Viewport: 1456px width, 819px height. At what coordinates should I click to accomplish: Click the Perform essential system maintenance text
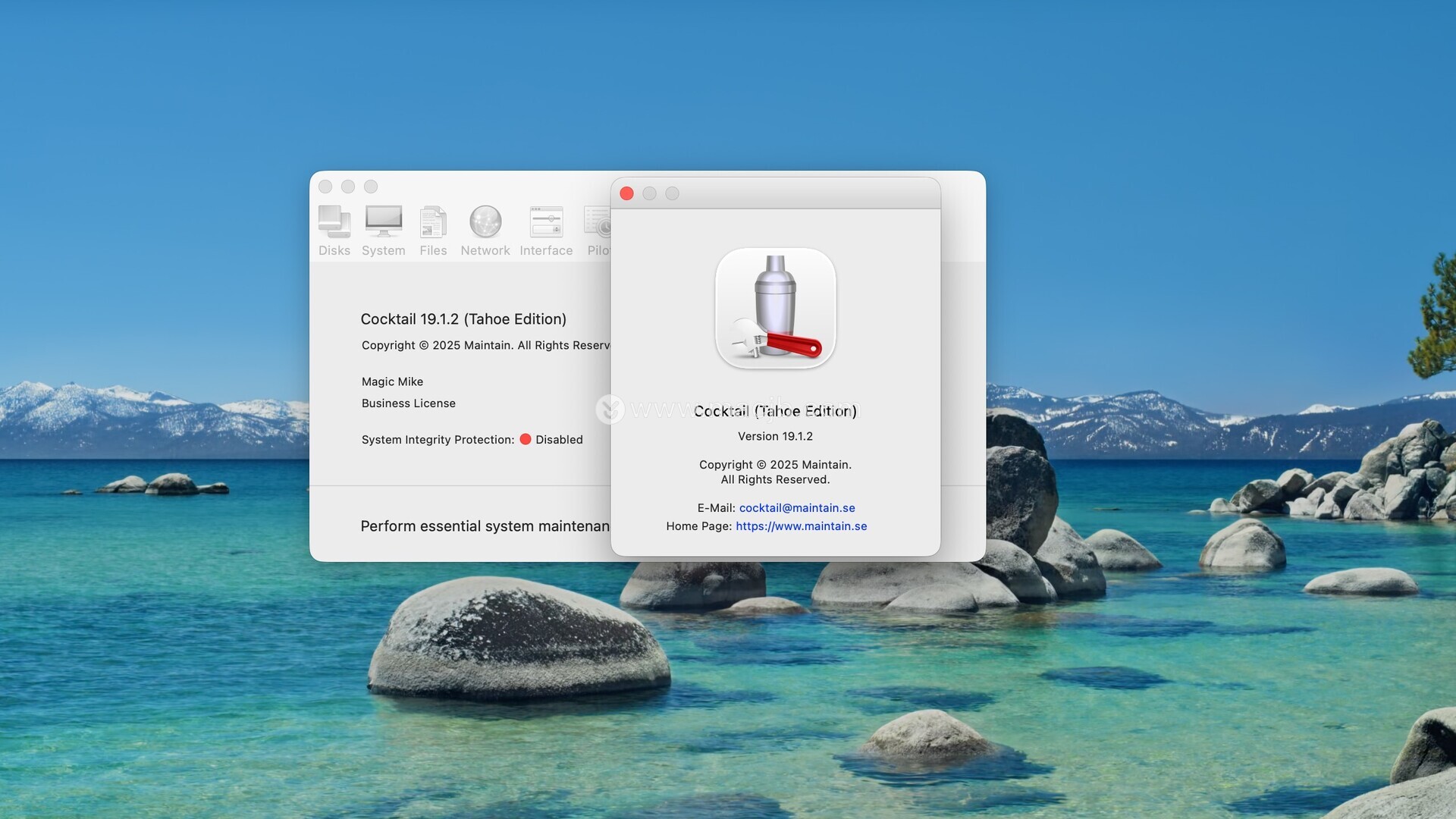[485, 526]
